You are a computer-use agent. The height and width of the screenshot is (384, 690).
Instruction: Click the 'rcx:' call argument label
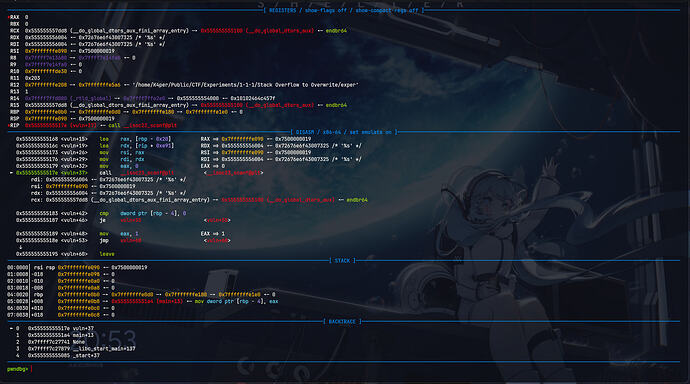[37, 200]
